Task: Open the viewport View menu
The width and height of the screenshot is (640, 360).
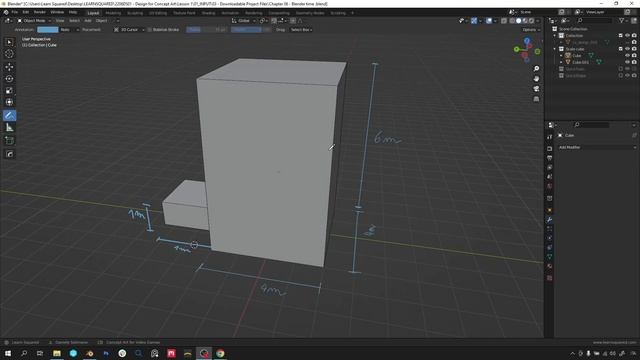Action: click(60, 21)
